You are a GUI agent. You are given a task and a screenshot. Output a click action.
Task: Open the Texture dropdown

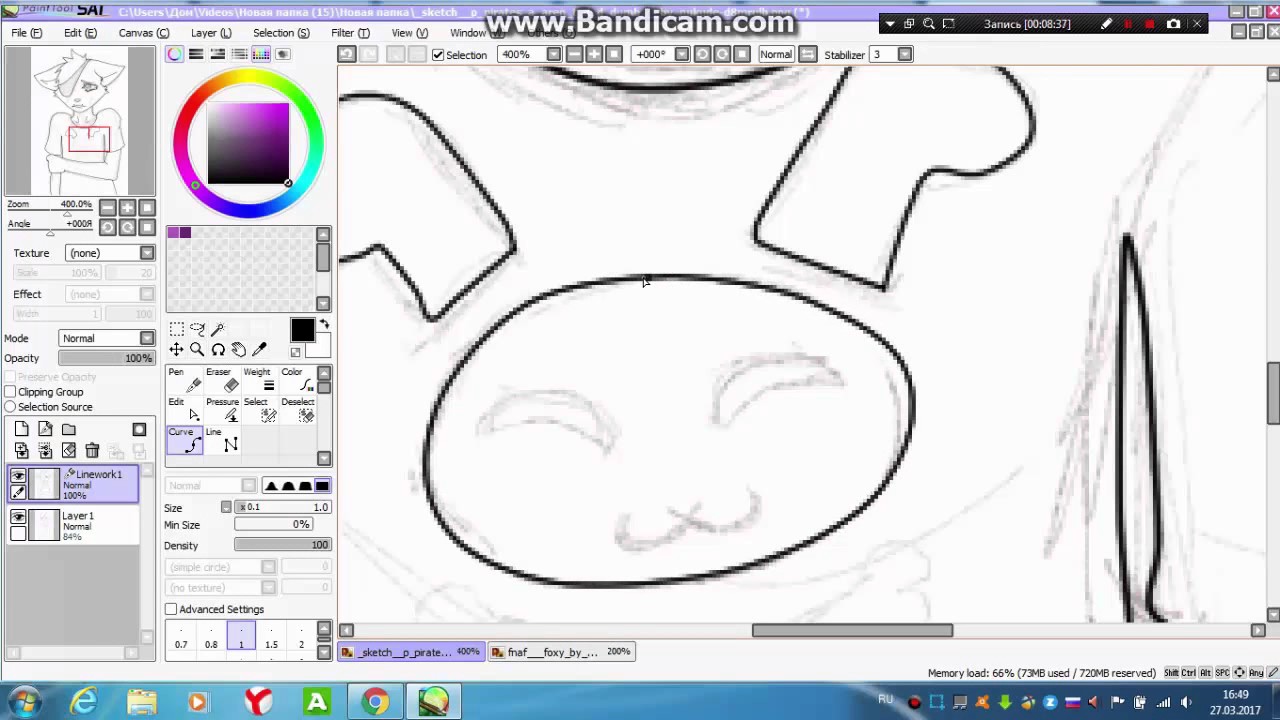click(147, 253)
